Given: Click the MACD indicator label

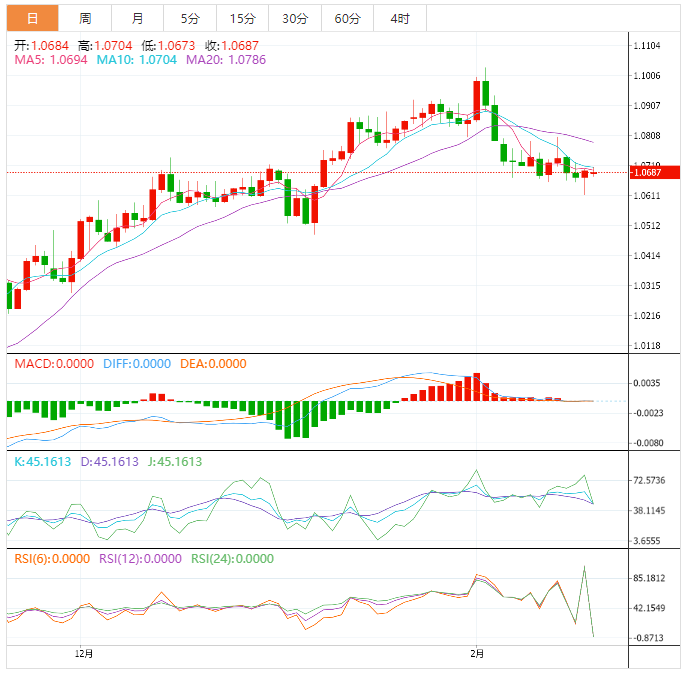Looking at the screenshot, I should click(55, 364).
